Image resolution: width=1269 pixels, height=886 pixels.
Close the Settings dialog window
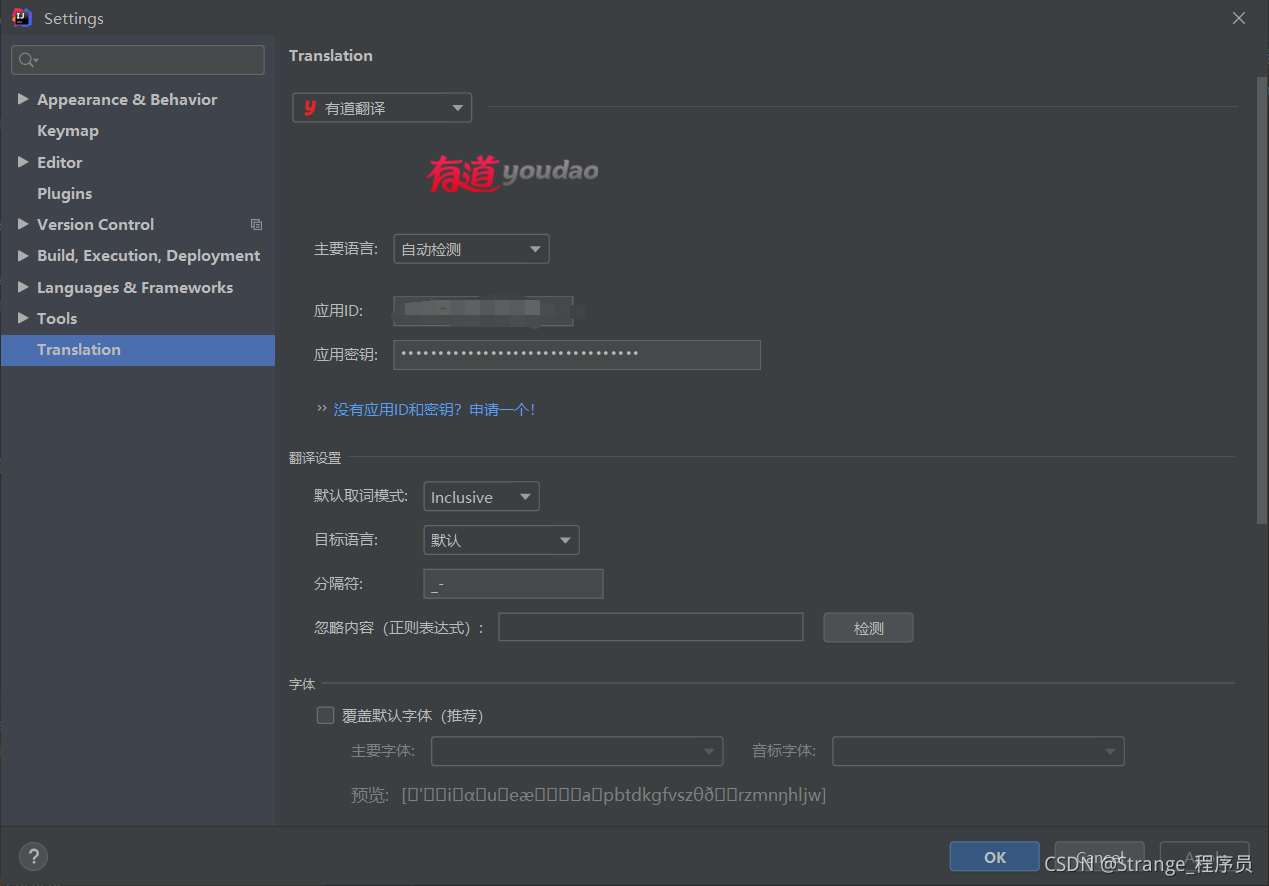[x=1239, y=18]
